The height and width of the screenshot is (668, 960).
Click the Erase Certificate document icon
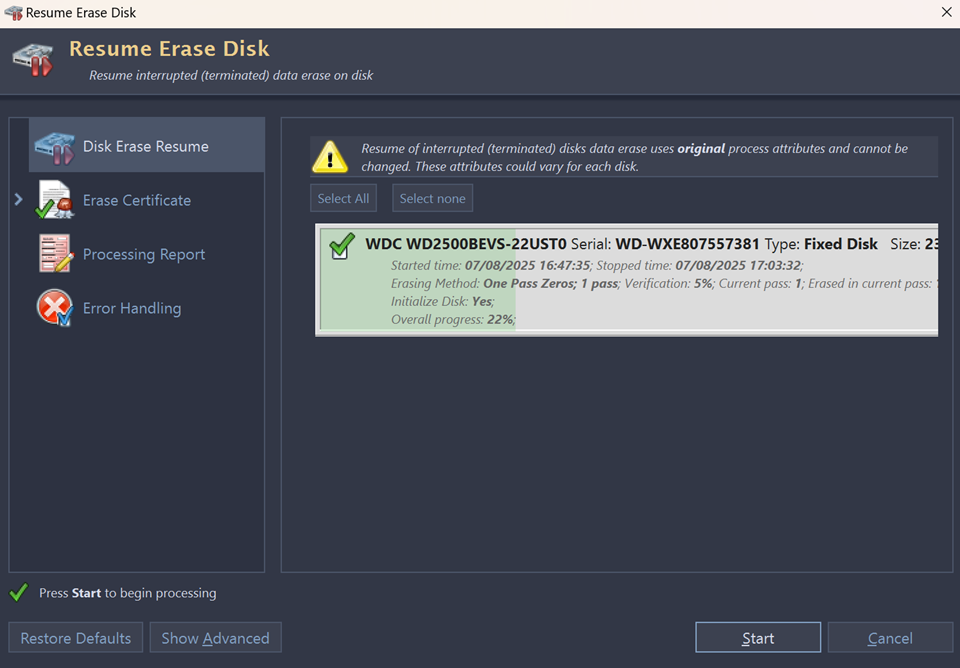pos(55,200)
